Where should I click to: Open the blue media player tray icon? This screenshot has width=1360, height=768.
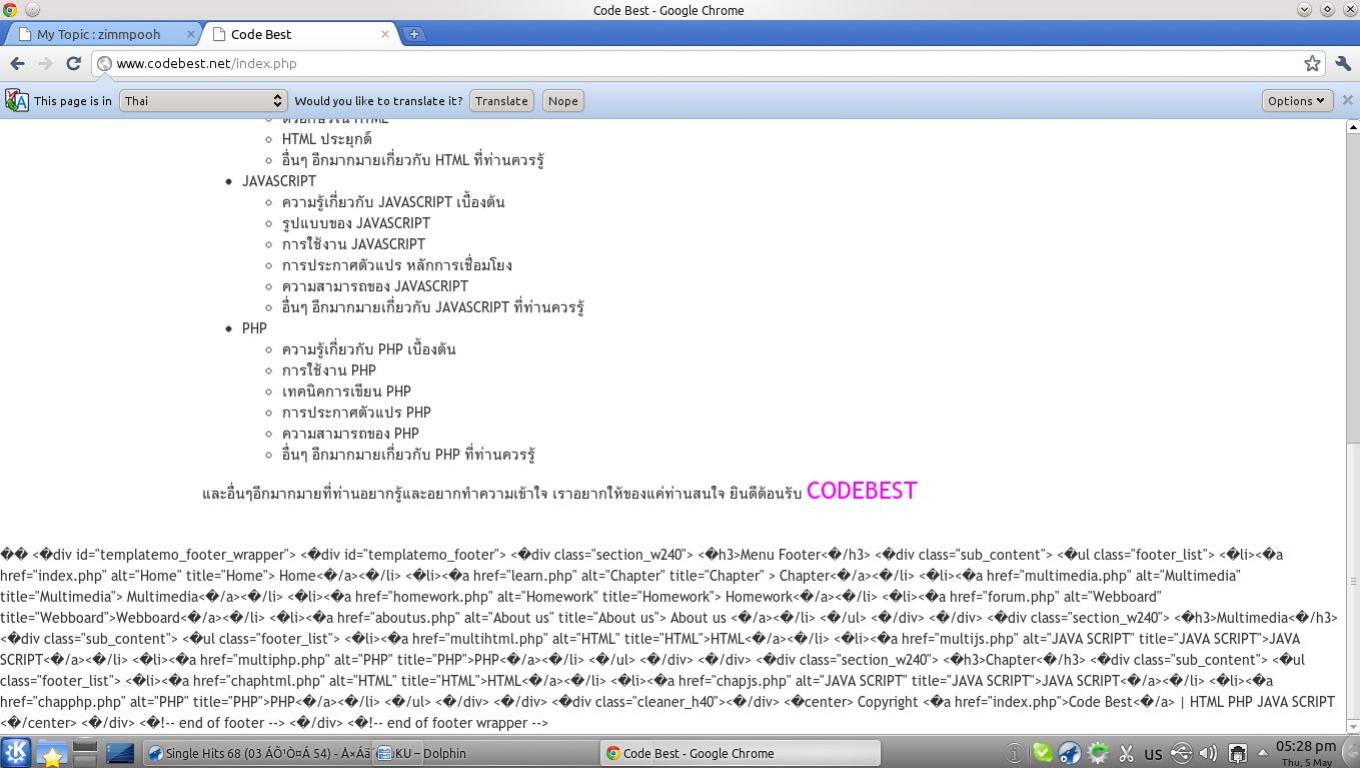coord(1070,753)
